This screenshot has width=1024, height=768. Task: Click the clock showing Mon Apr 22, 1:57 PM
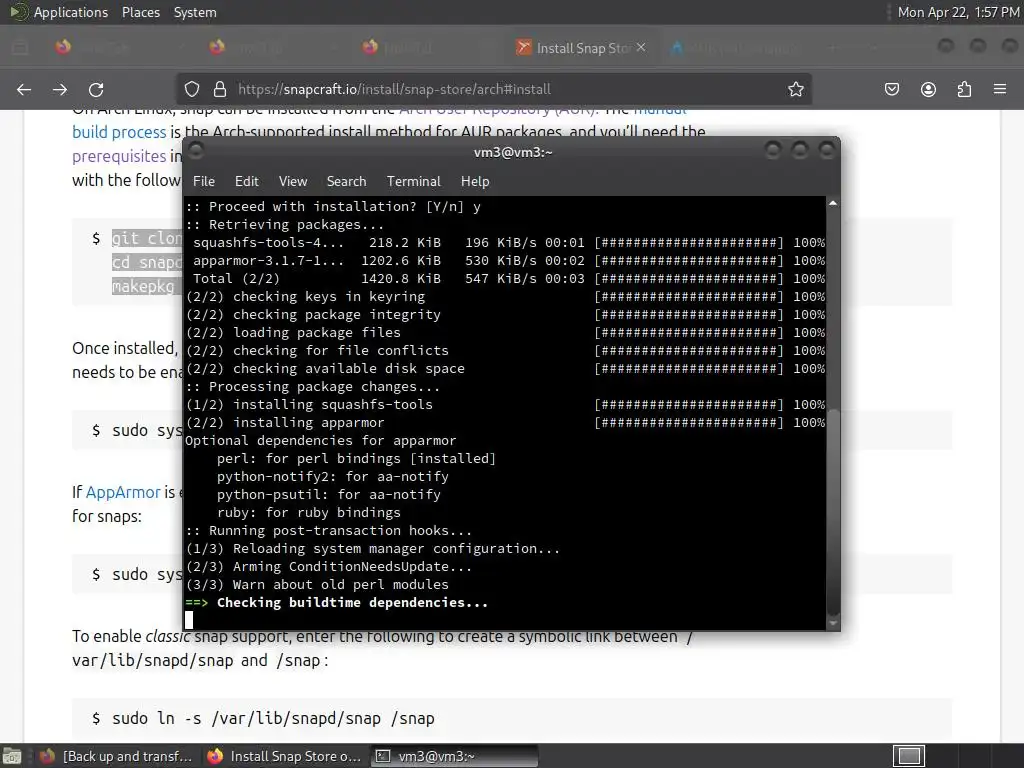point(958,12)
